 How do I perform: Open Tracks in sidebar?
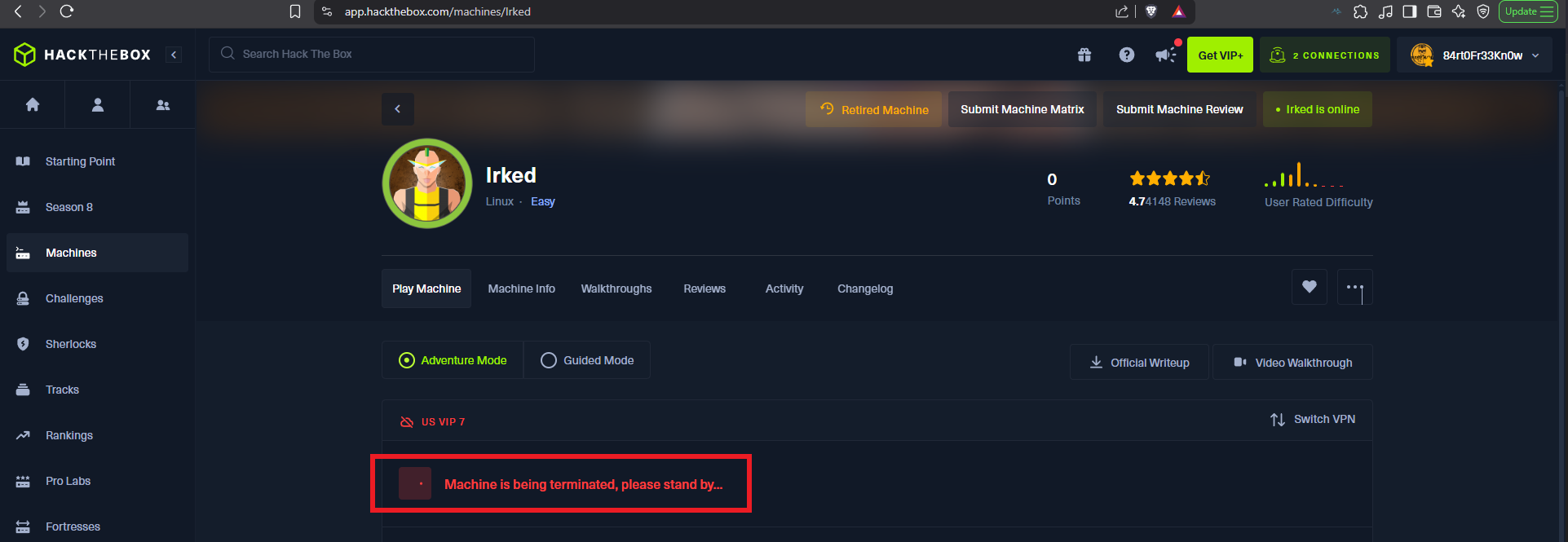click(97, 390)
